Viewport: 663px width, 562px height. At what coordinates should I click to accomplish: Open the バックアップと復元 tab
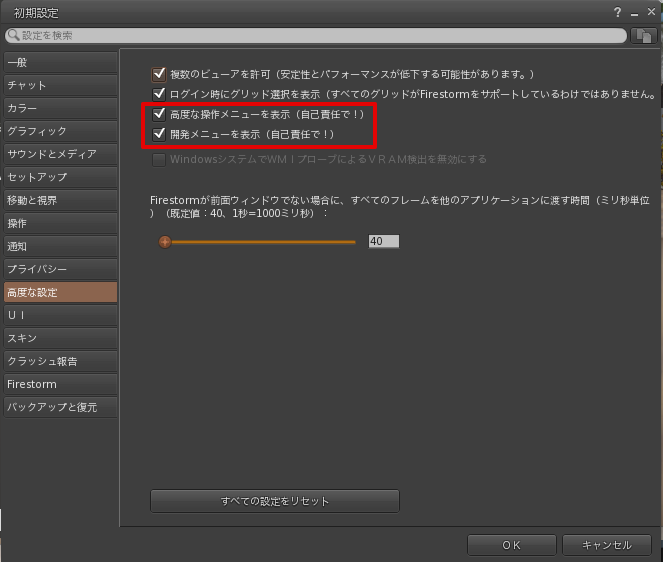tap(60, 407)
